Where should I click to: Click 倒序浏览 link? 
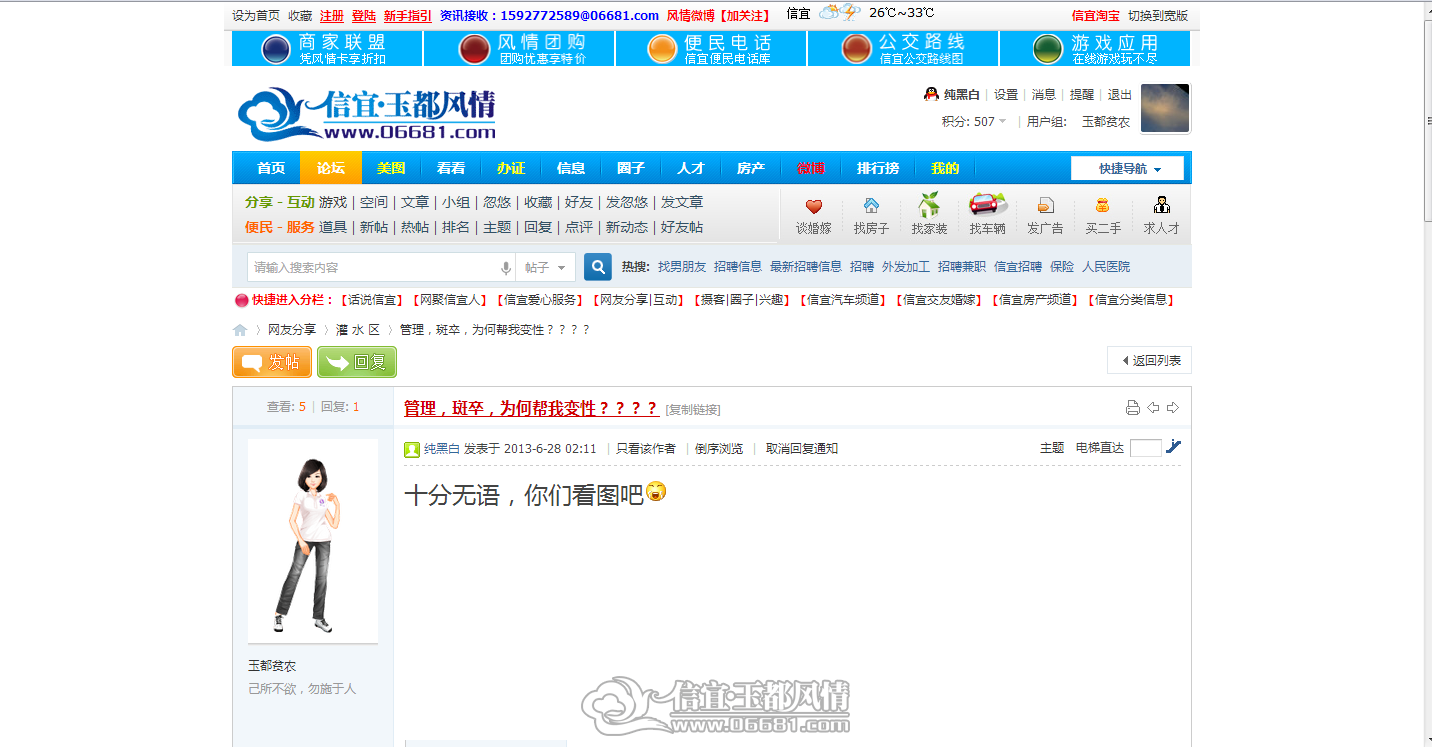719,449
